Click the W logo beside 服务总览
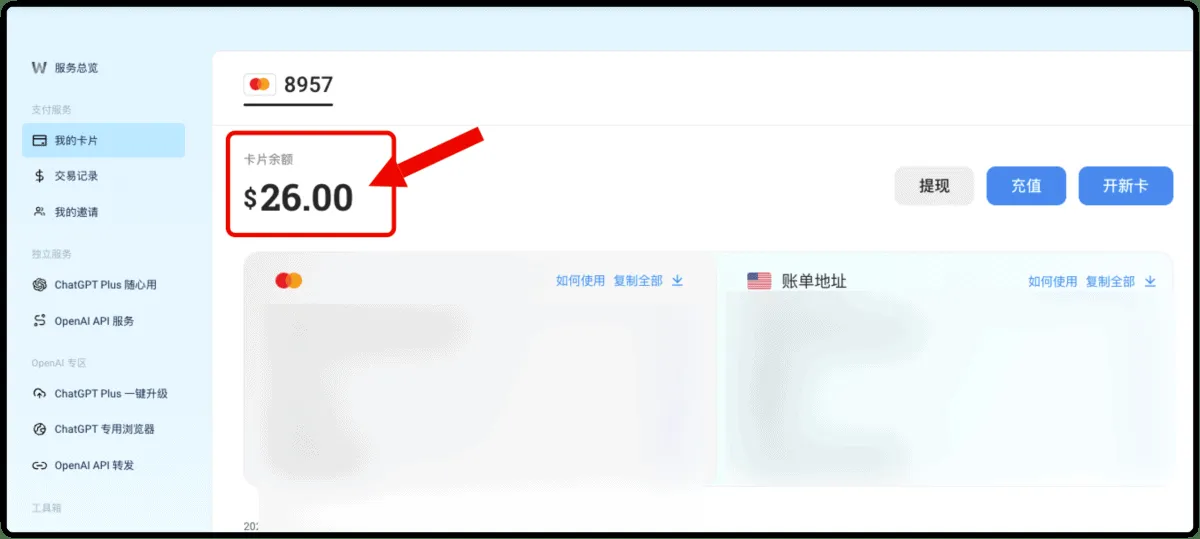Image resolution: width=1200 pixels, height=539 pixels. [x=39, y=67]
